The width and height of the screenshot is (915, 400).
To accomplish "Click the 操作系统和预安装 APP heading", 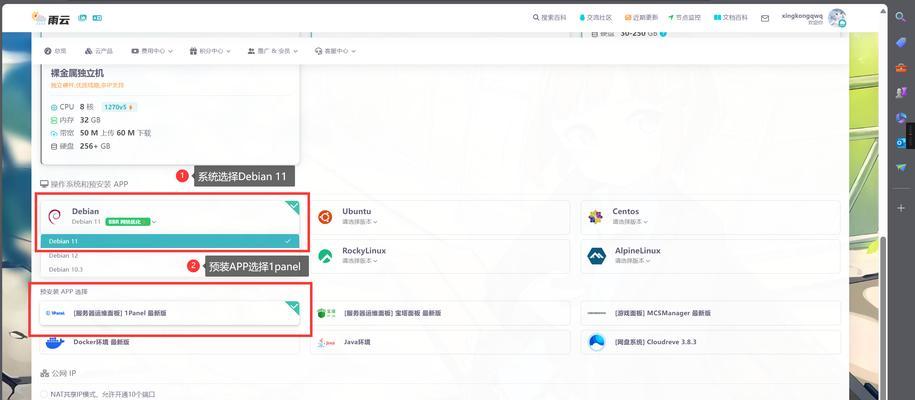I will tap(84, 184).
